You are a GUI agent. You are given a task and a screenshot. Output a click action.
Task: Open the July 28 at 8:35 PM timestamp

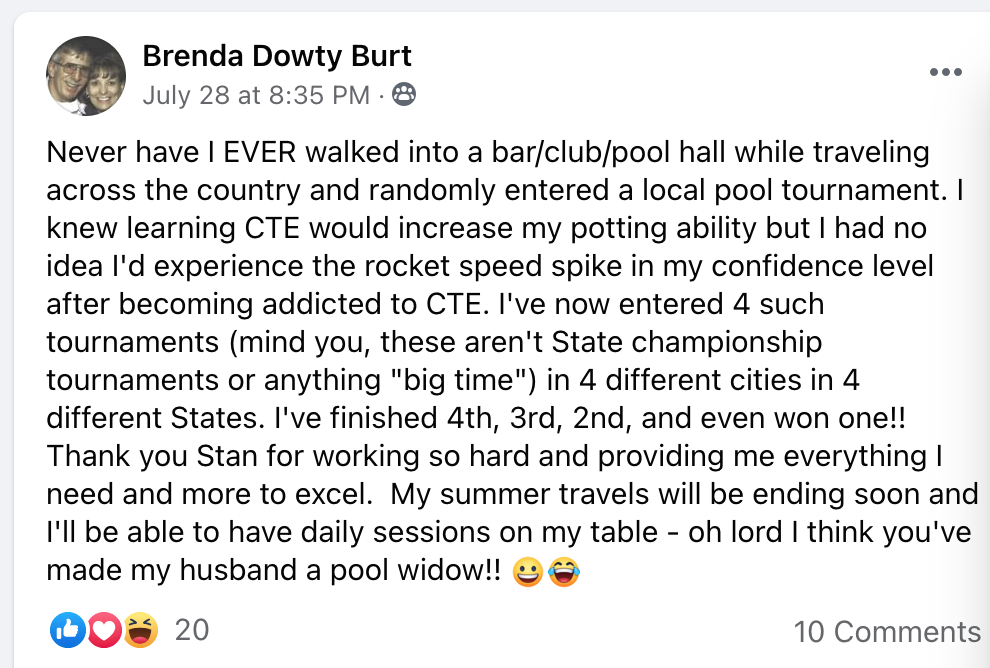(256, 95)
